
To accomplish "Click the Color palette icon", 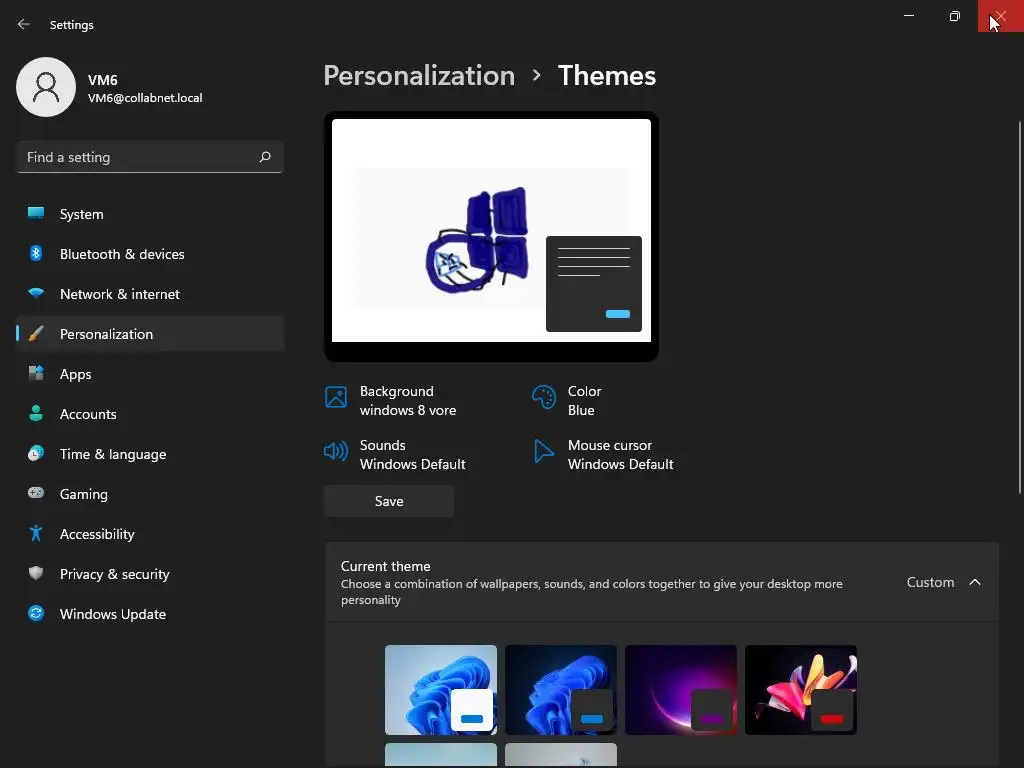I will pos(544,396).
